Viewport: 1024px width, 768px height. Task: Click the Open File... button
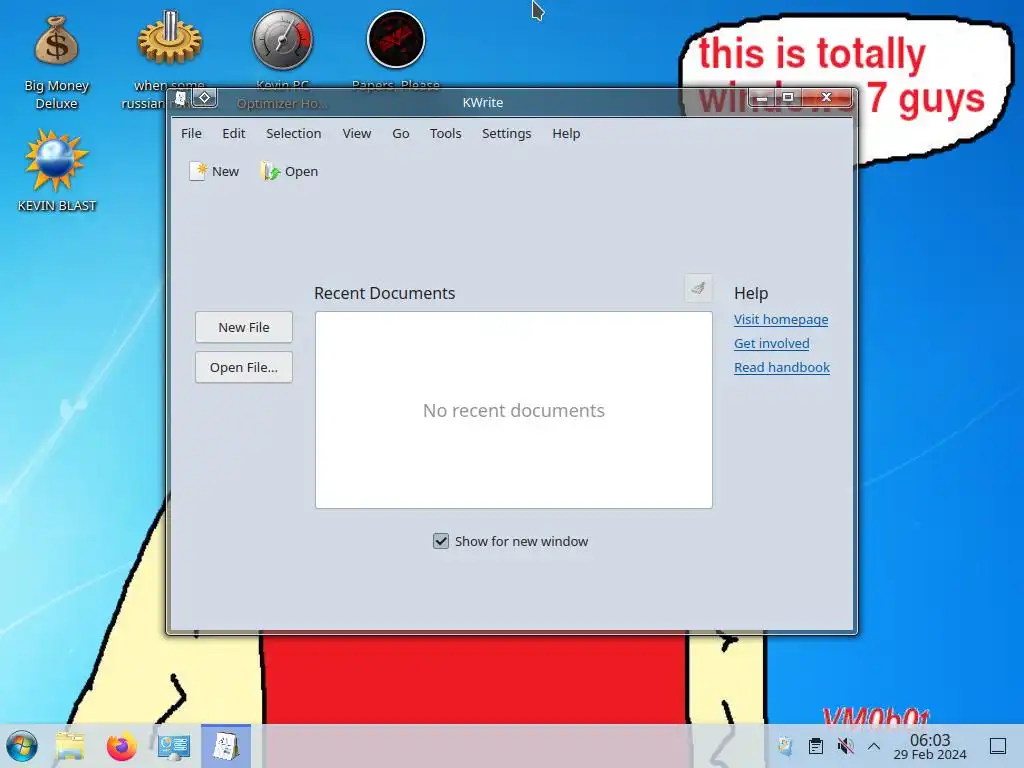click(x=244, y=368)
